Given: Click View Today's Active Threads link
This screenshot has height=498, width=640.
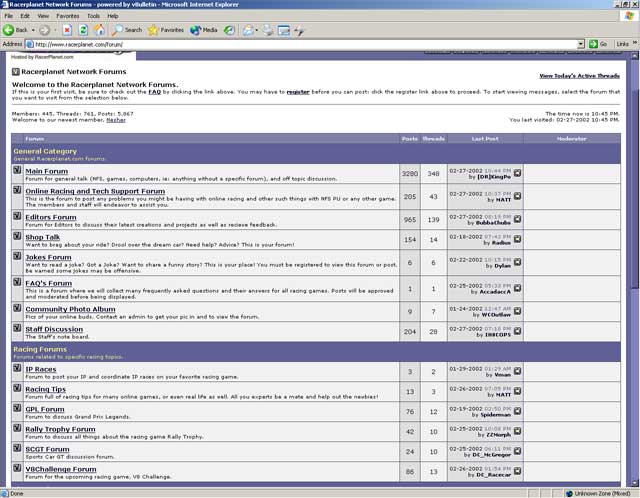Looking at the screenshot, I should 579,76.
